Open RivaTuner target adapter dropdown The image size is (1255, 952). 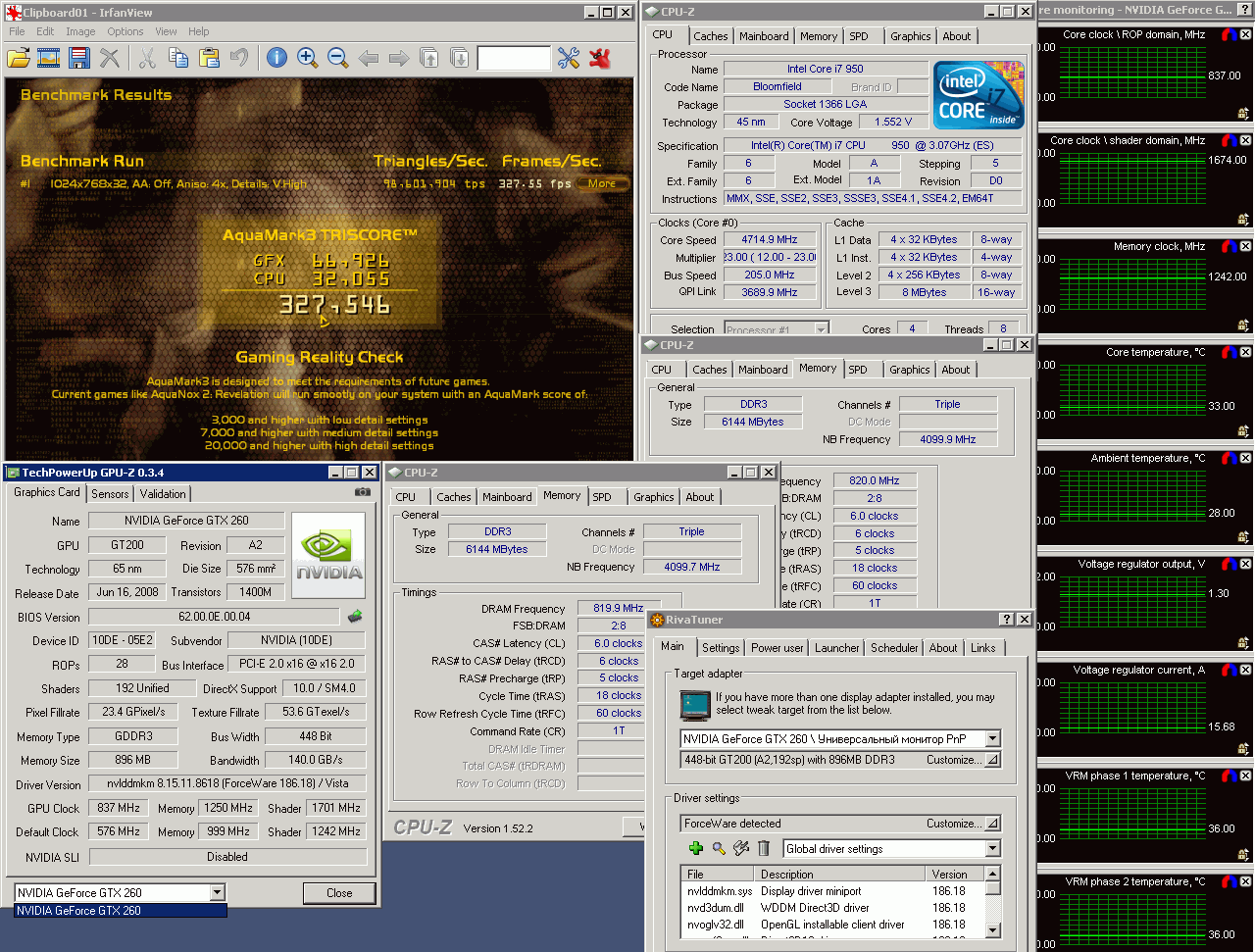point(992,738)
